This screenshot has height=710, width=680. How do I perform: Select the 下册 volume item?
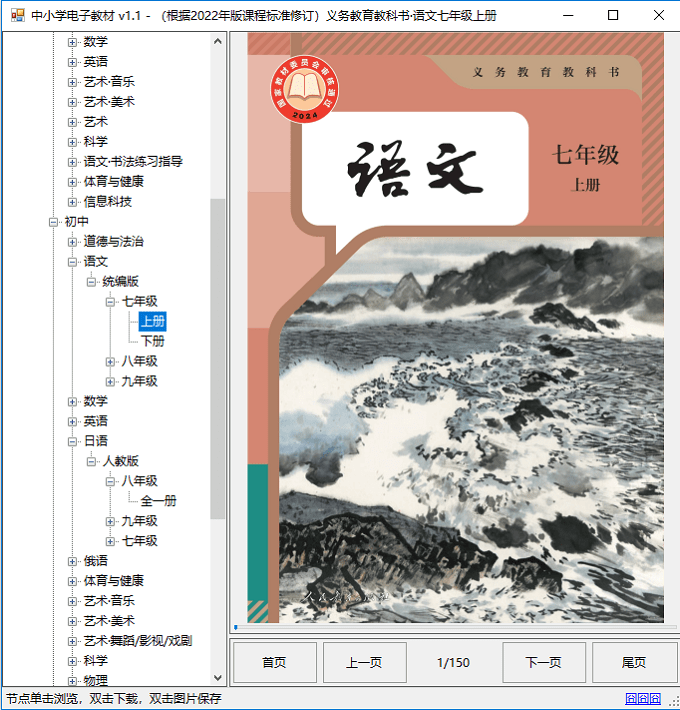(x=152, y=341)
